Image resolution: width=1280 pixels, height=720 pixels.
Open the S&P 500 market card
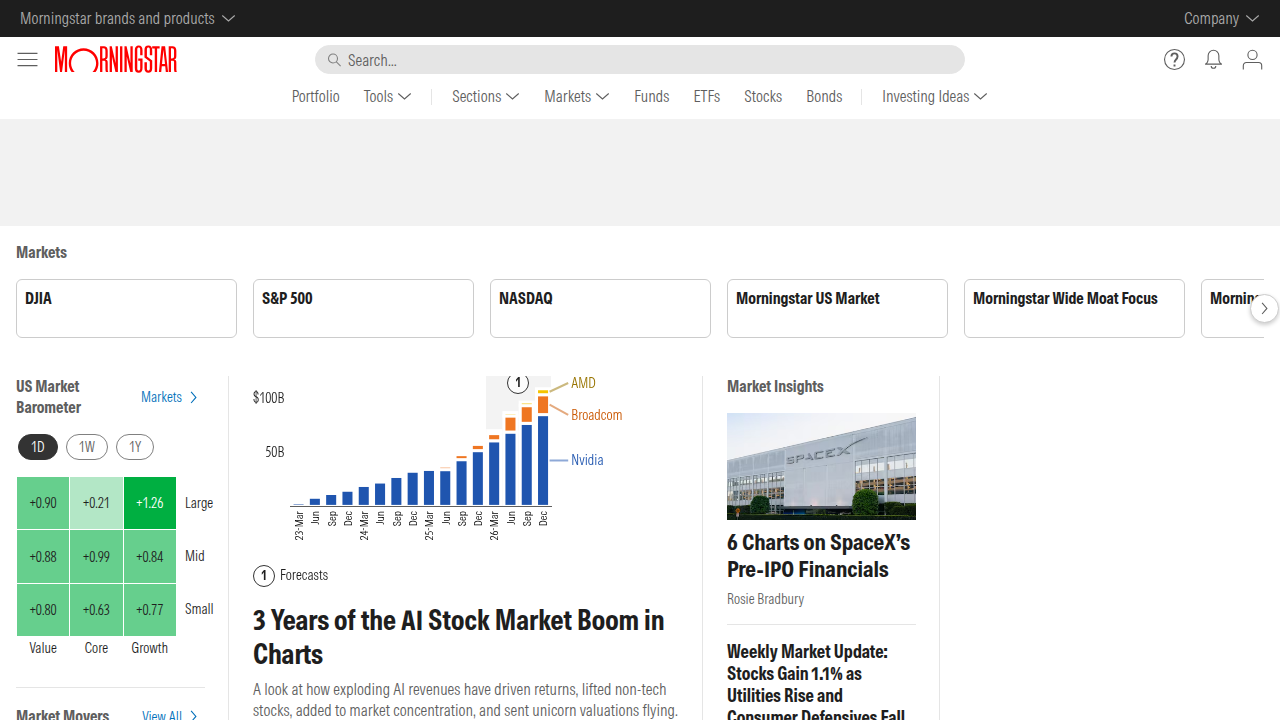tap(363, 308)
